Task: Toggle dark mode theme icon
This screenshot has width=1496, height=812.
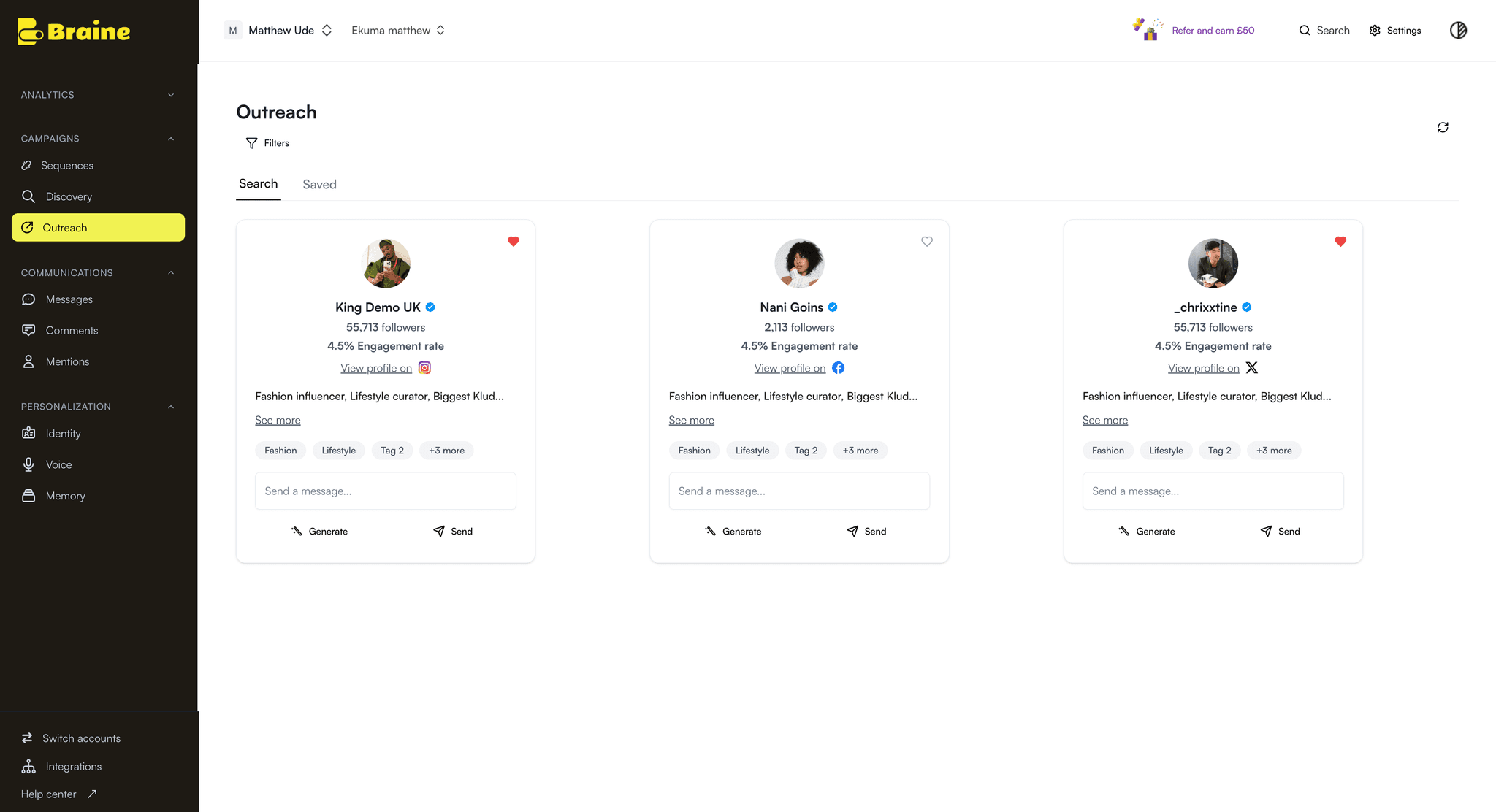Action: [1458, 30]
